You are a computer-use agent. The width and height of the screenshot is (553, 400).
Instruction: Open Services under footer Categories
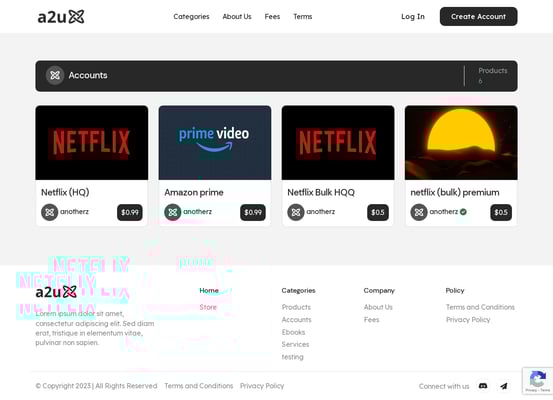[296, 344]
